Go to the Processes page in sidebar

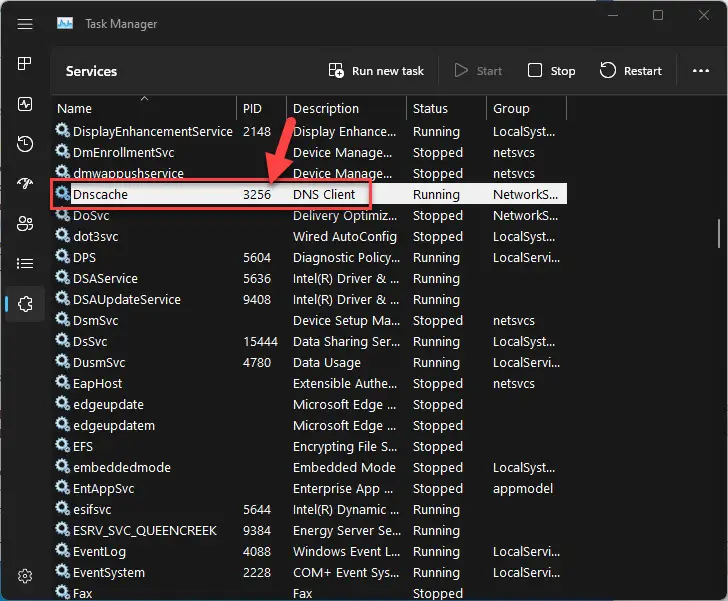pos(25,63)
